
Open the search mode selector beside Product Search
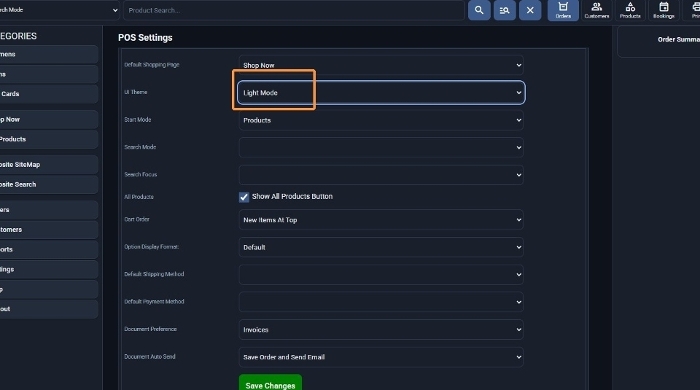tap(59, 10)
